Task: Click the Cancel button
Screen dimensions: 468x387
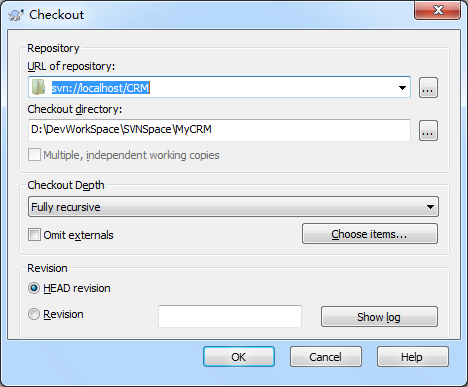Action: click(326, 357)
